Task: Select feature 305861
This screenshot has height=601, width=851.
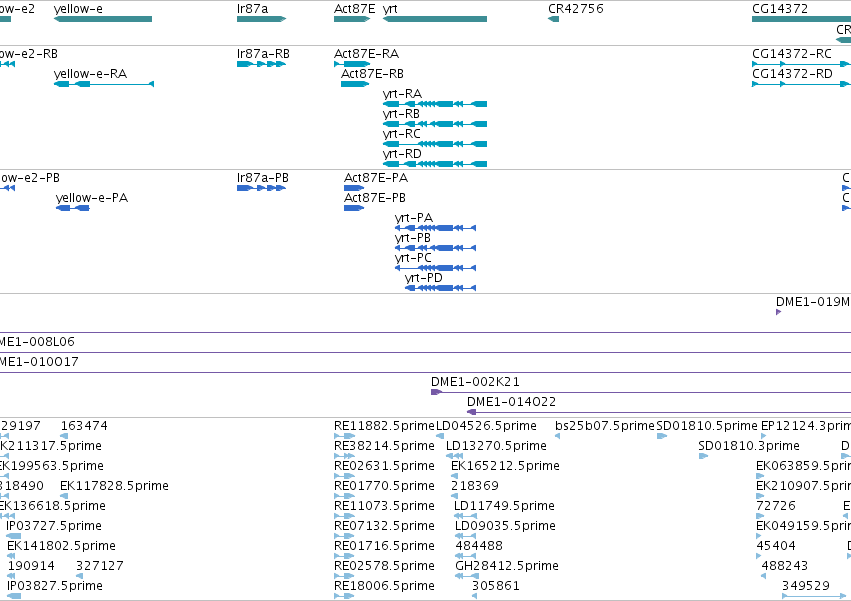Action: tap(496, 586)
